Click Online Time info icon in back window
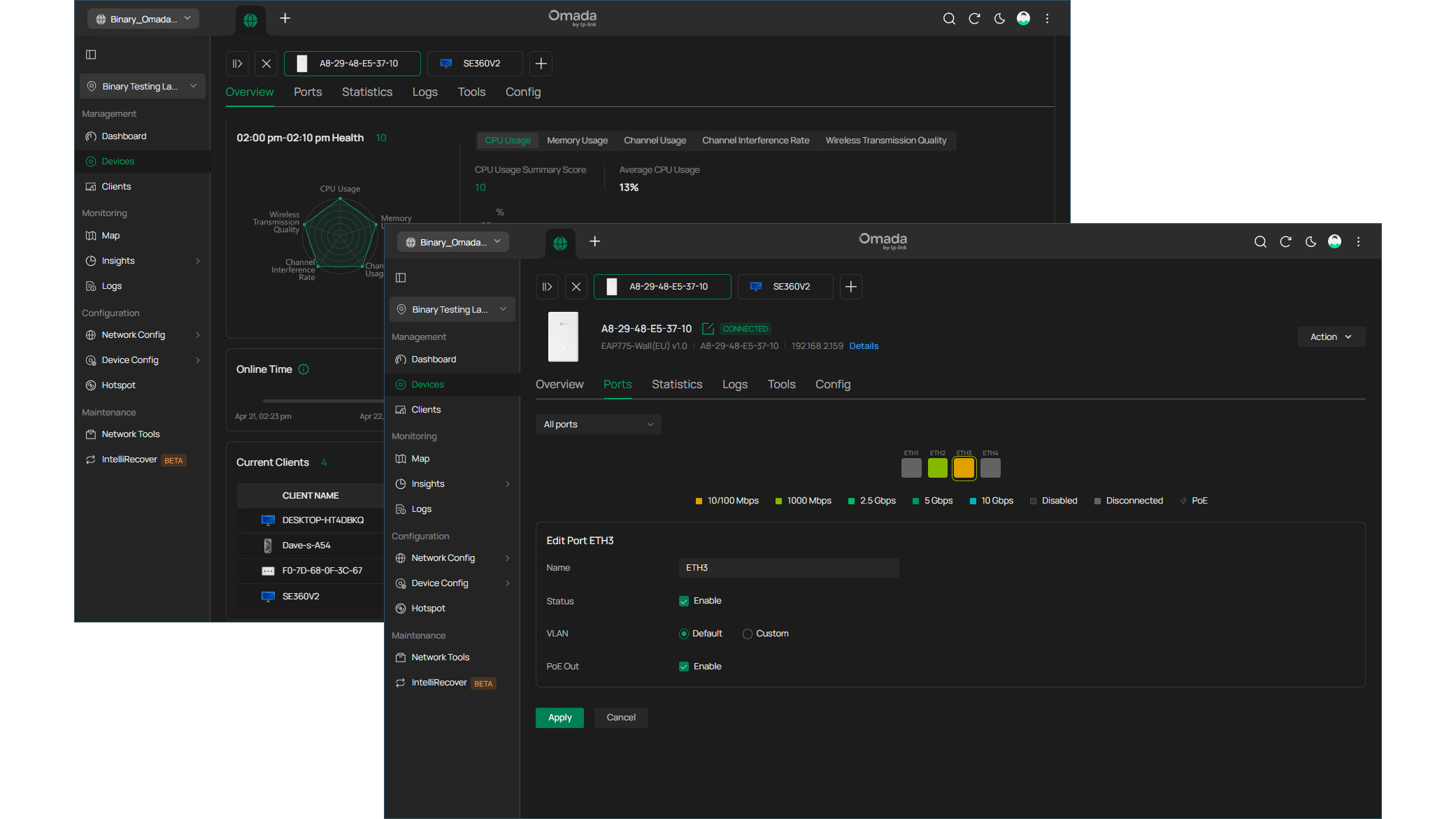The height and width of the screenshot is (819, 1456). tap(304, 369)
